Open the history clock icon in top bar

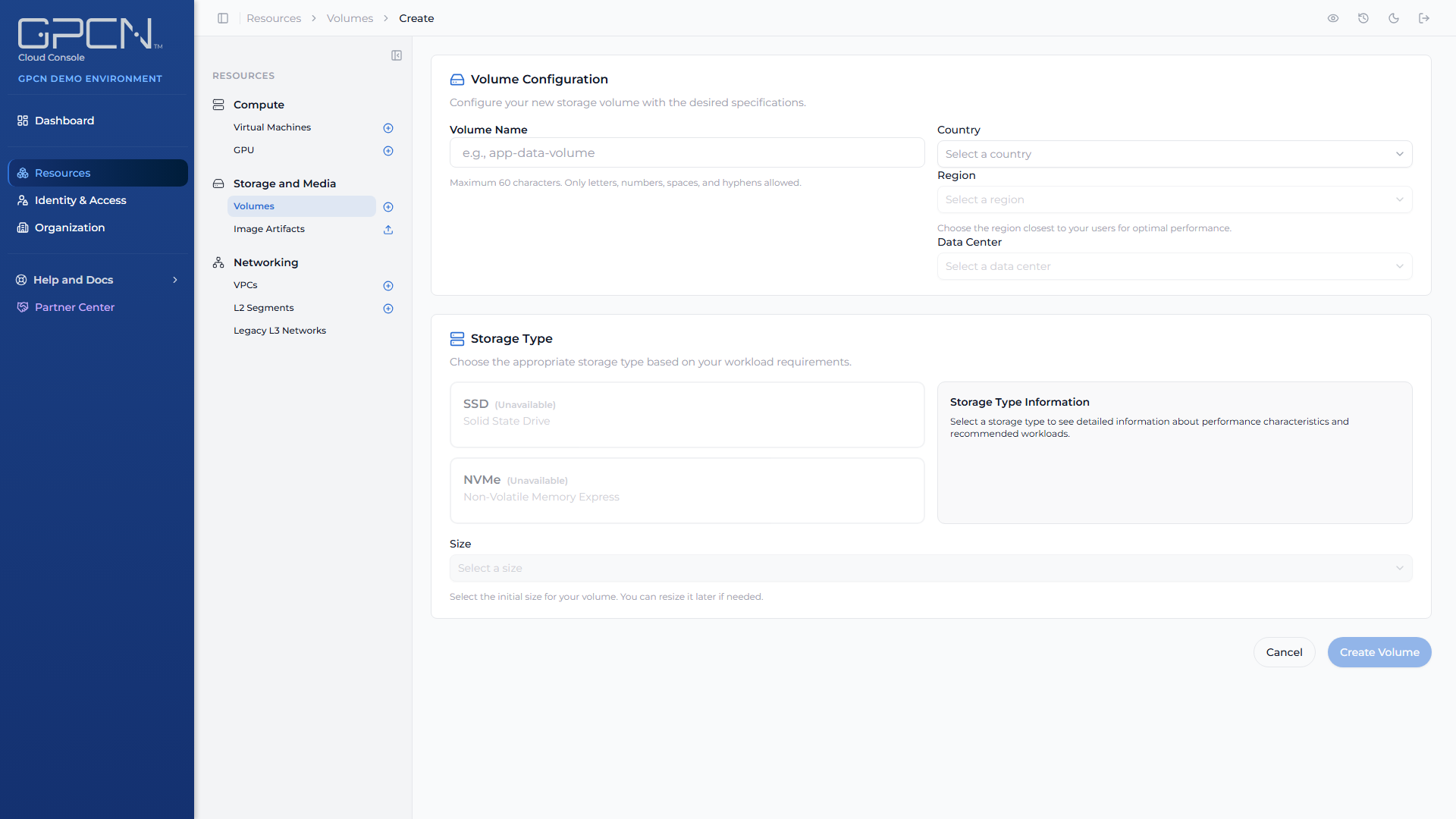(x=1363, y=18)
